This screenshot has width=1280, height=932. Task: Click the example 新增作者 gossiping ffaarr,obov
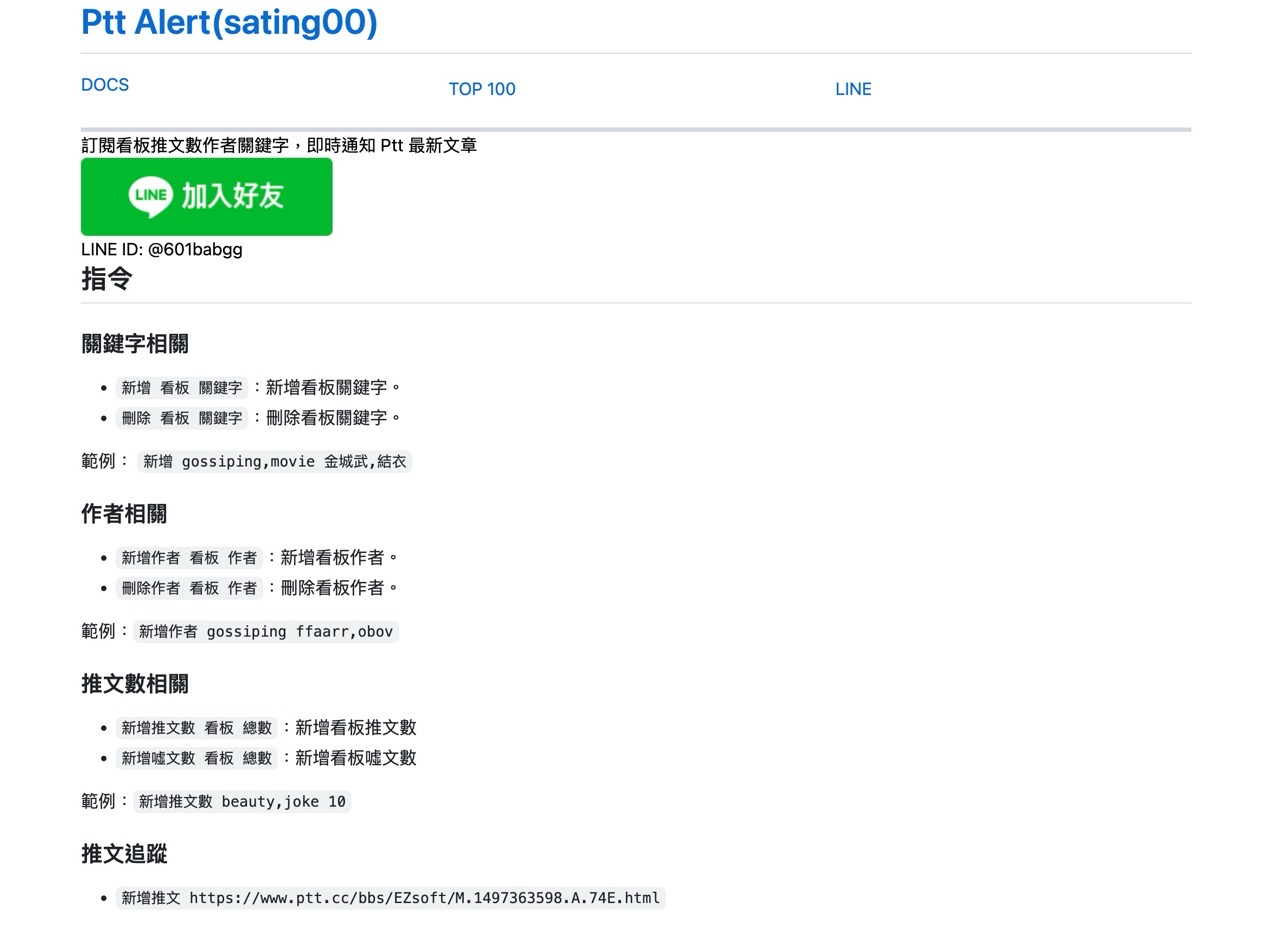click(x=266, y=632)
